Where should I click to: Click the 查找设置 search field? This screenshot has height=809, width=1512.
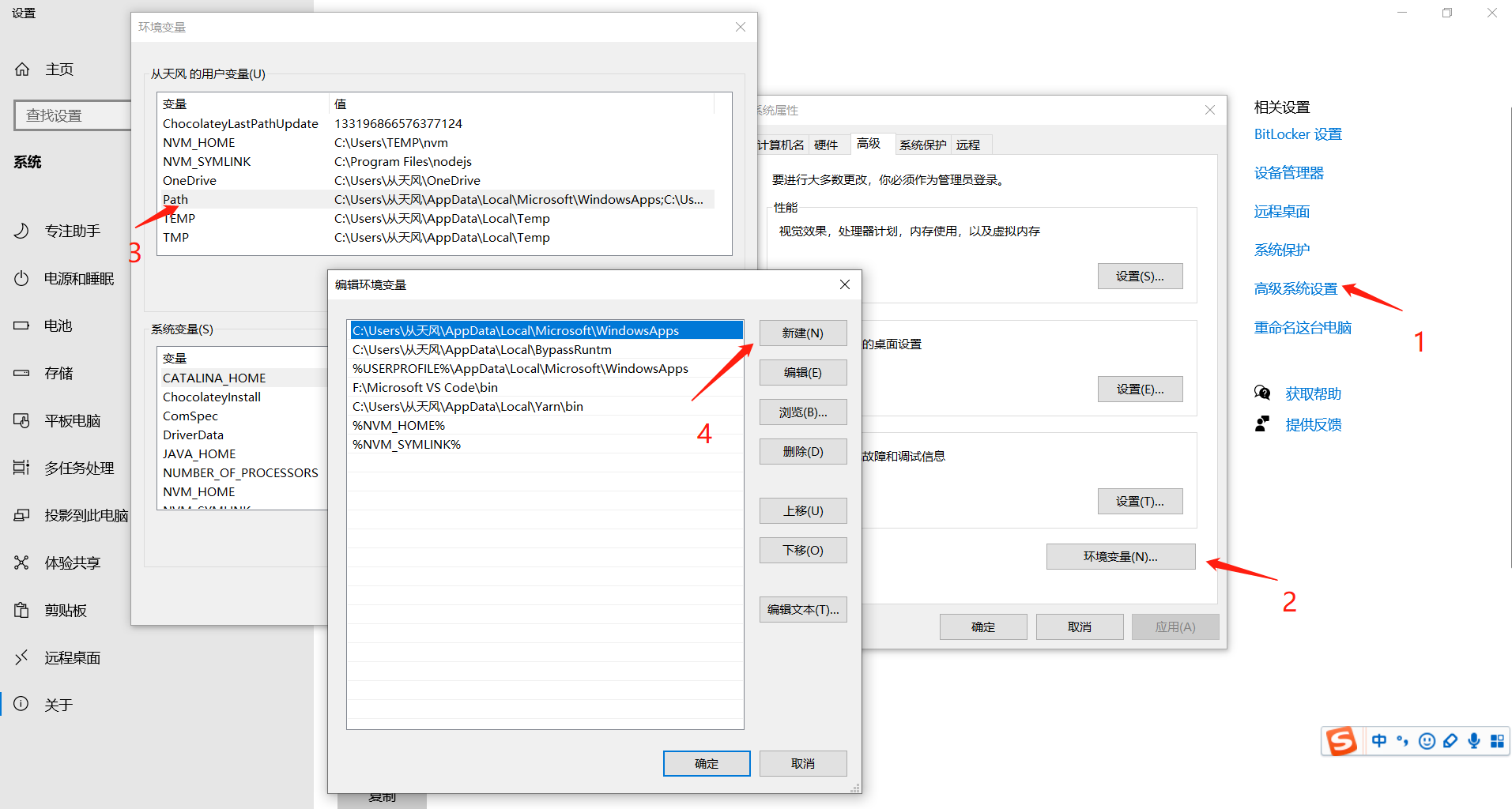[73, 115]
